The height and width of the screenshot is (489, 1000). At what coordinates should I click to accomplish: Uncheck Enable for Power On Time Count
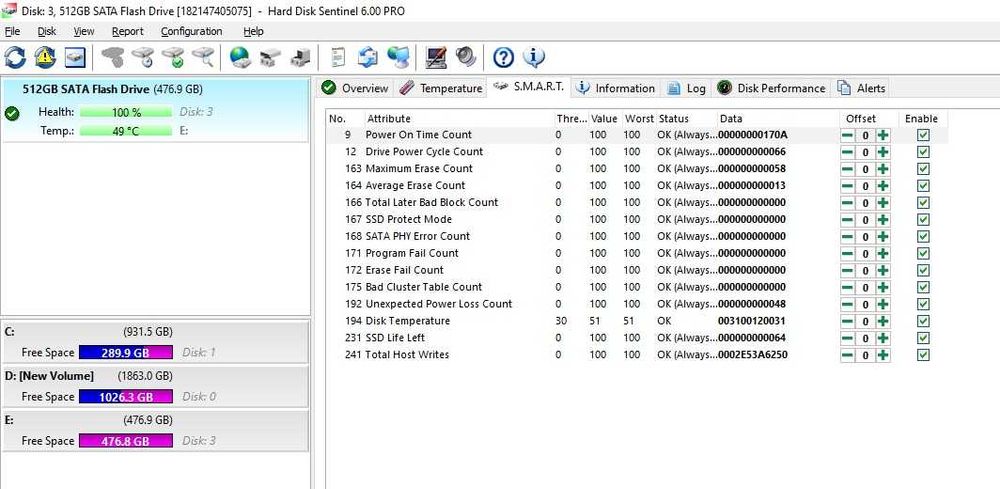click(x=923, y=135)
